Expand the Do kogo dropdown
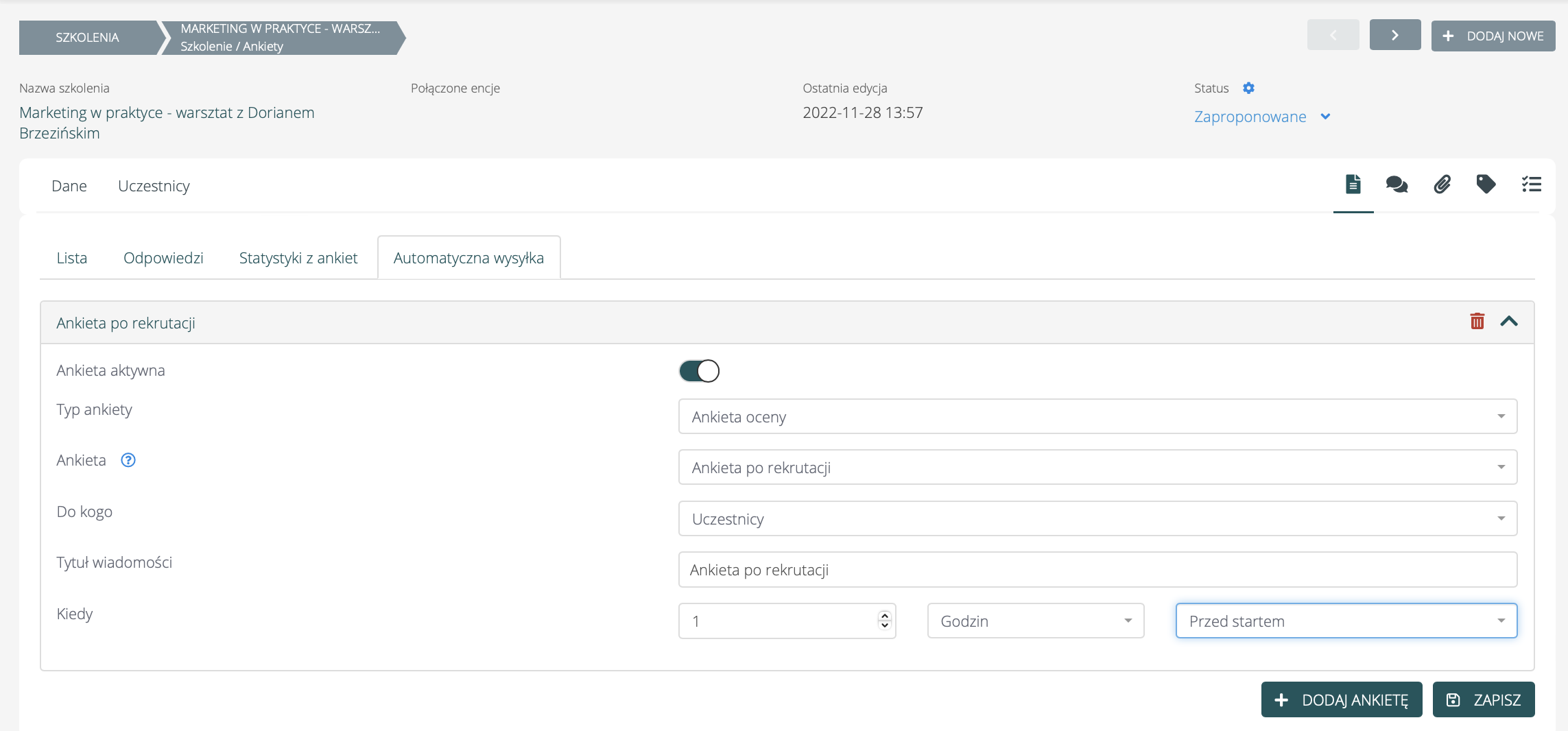The width and height of the screenshot is (1568, 731). [1097, 519]
